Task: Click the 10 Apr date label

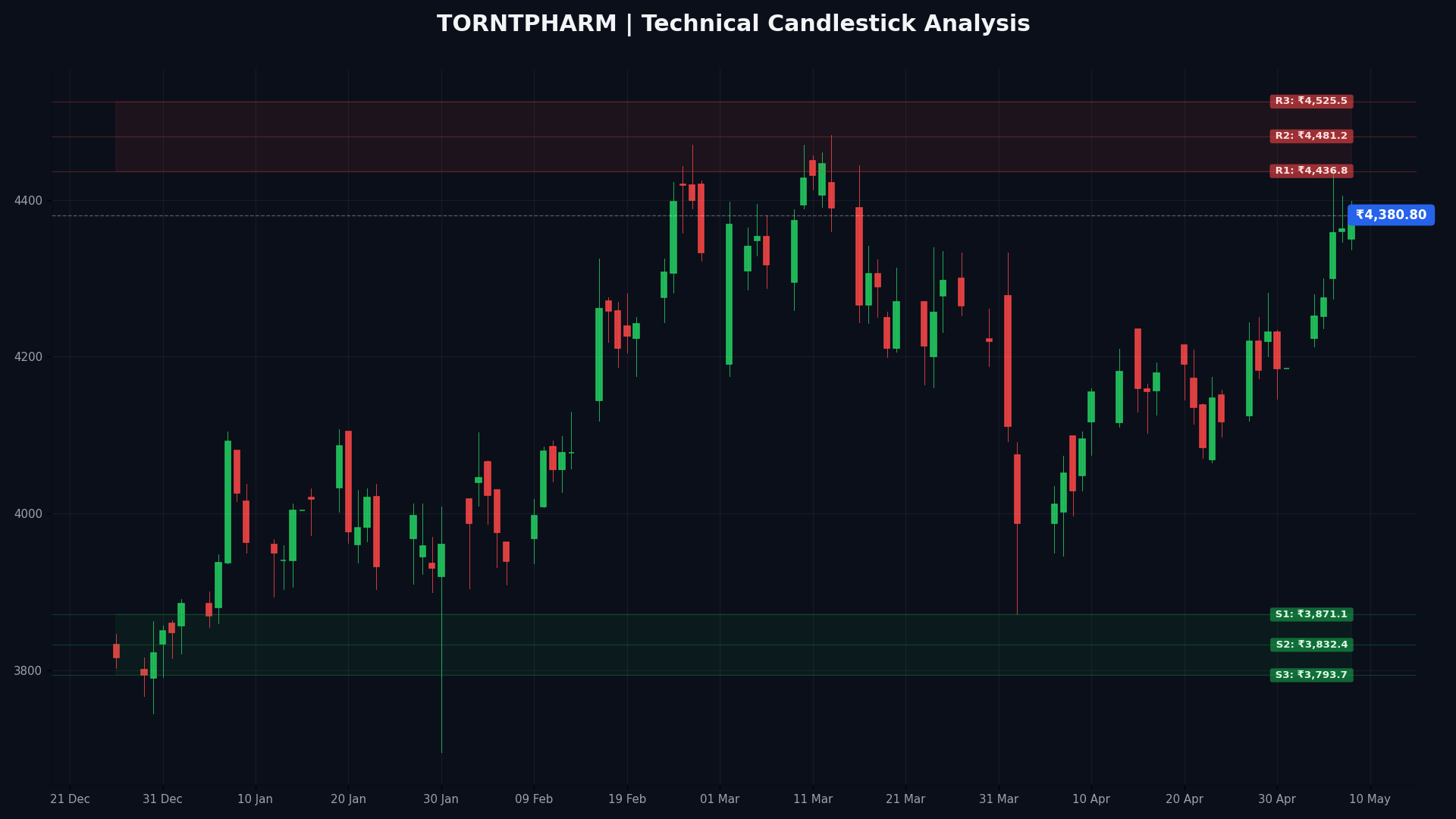Action: tap(1091, 799)
